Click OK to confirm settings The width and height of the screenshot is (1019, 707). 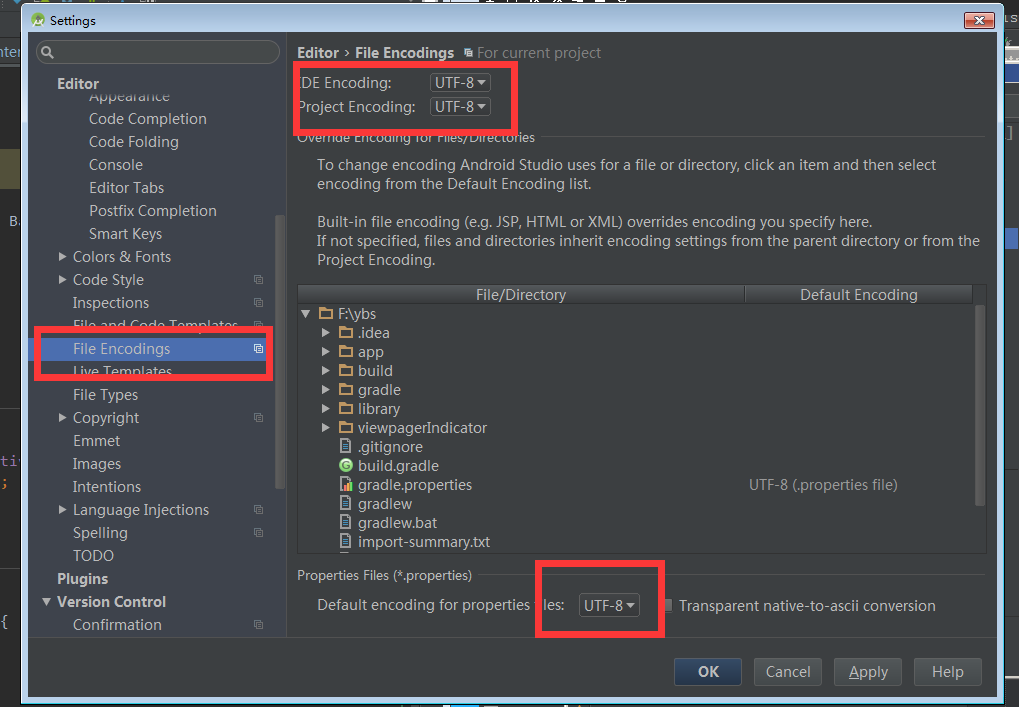coord(708,671)
